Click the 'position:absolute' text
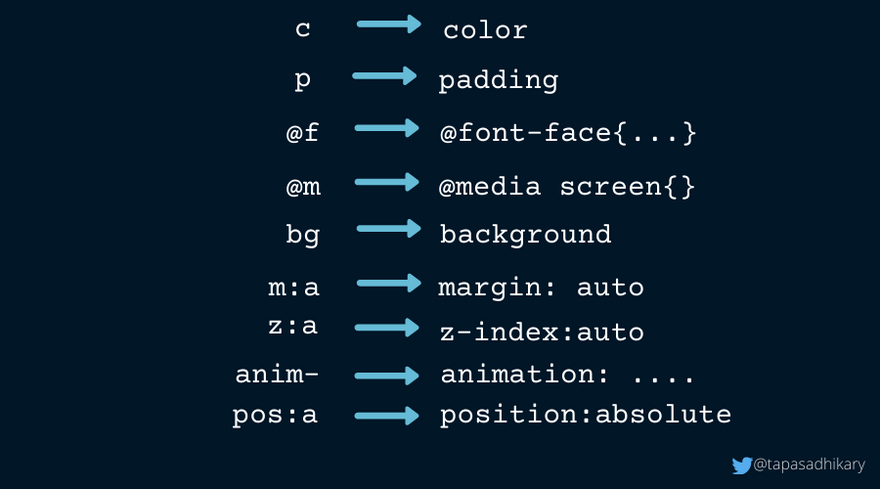 coord(585,416)
